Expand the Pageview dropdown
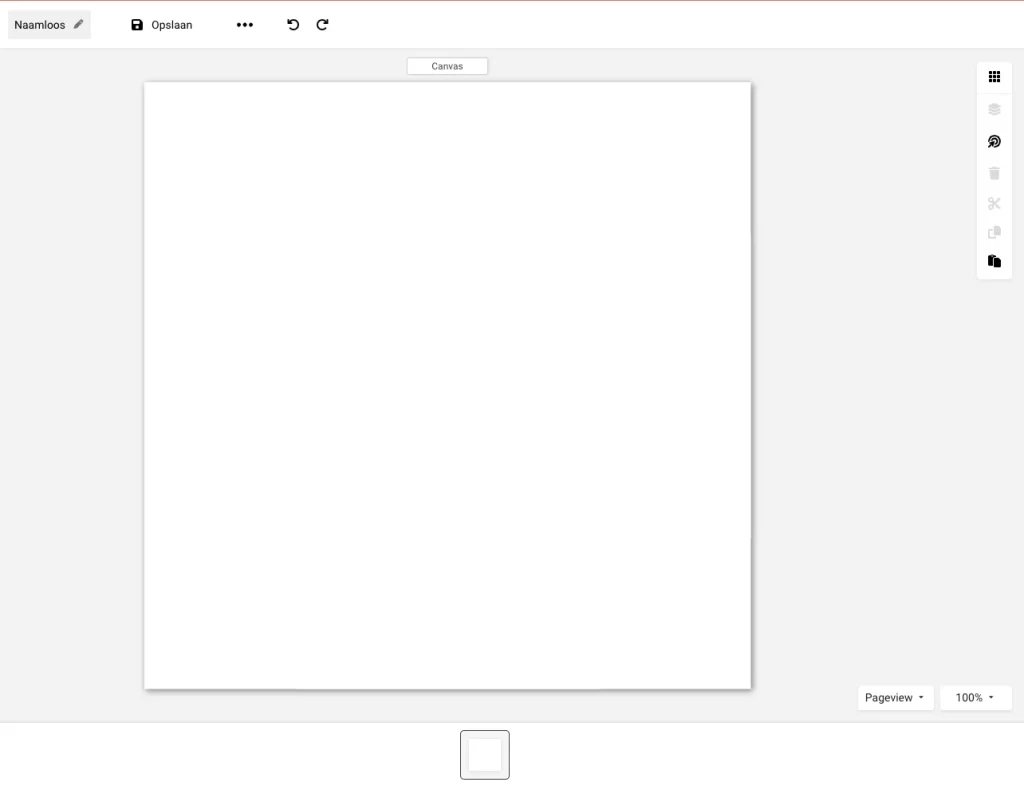The width and height of the screenshot is (1024, 786). tap(895, 698)
